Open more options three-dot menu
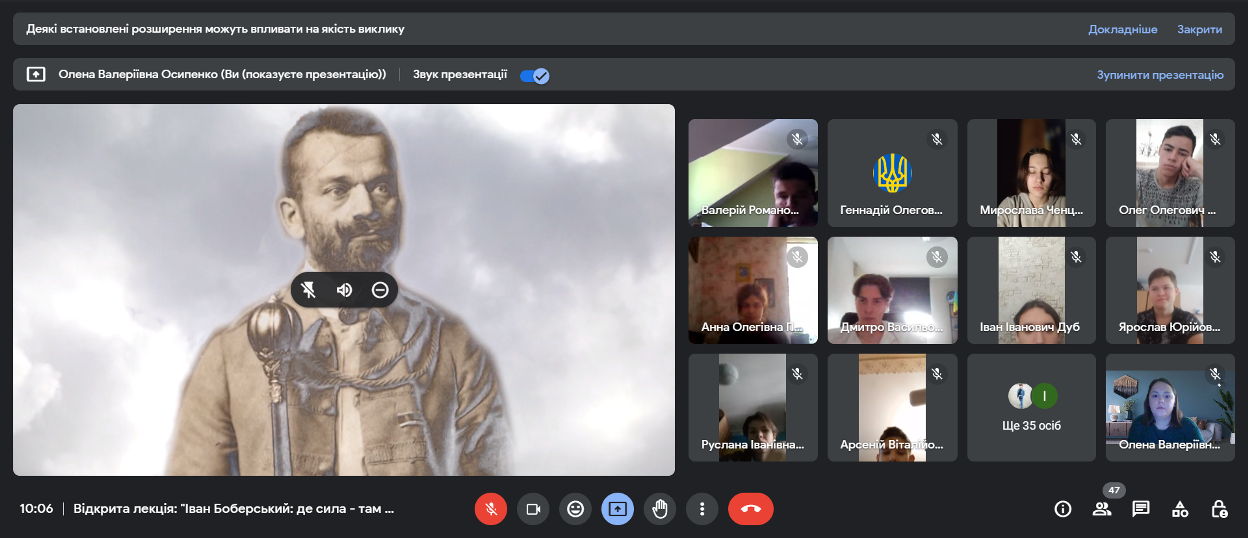 pyautogui.click(x=703, y=509)
